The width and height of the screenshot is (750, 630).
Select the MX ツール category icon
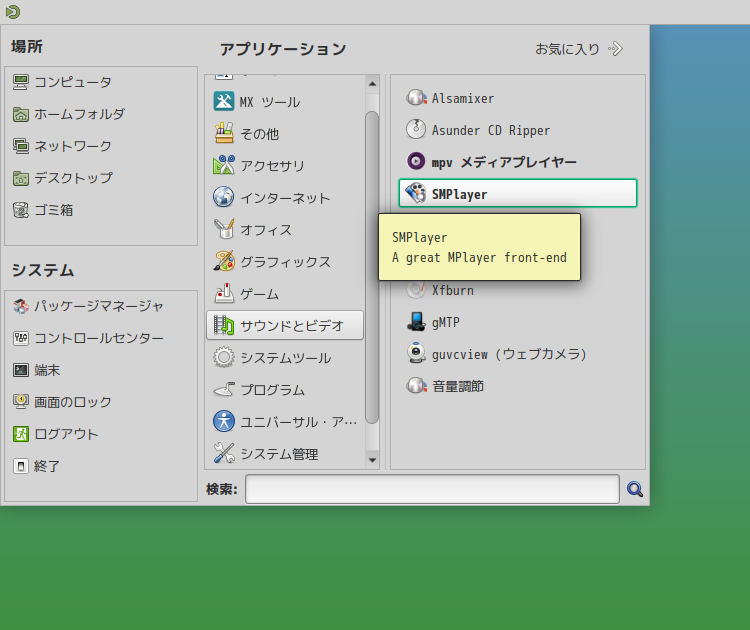tap(224, 101)
